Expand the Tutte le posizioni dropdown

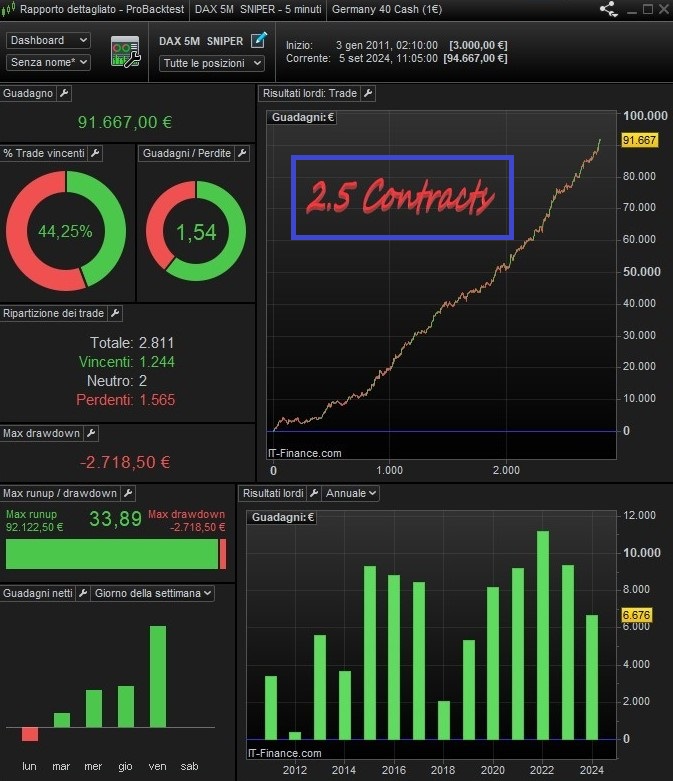click(x=211, y=63)
